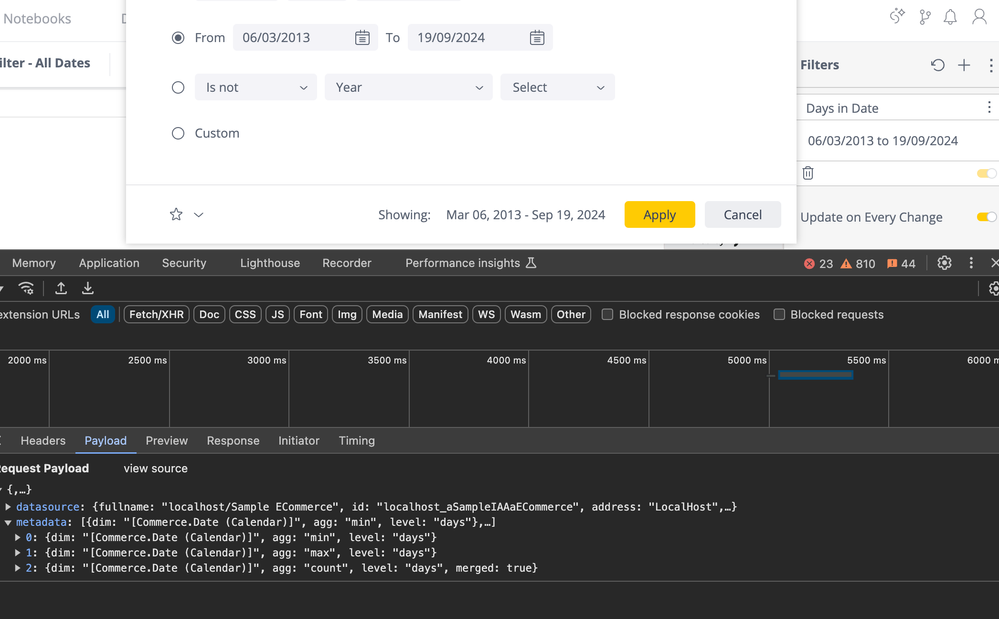999x619 pixels.
Task: Click the user profile icon
Action: pos(980,18)
